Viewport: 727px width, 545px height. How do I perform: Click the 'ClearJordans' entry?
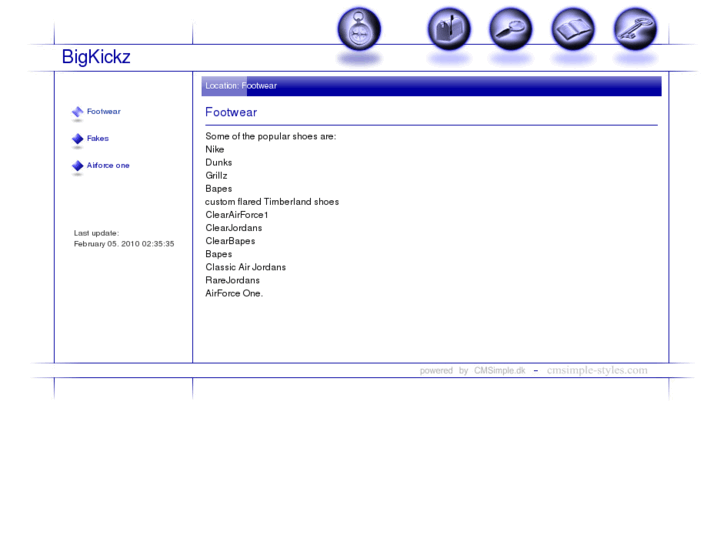tap(234, 228)
